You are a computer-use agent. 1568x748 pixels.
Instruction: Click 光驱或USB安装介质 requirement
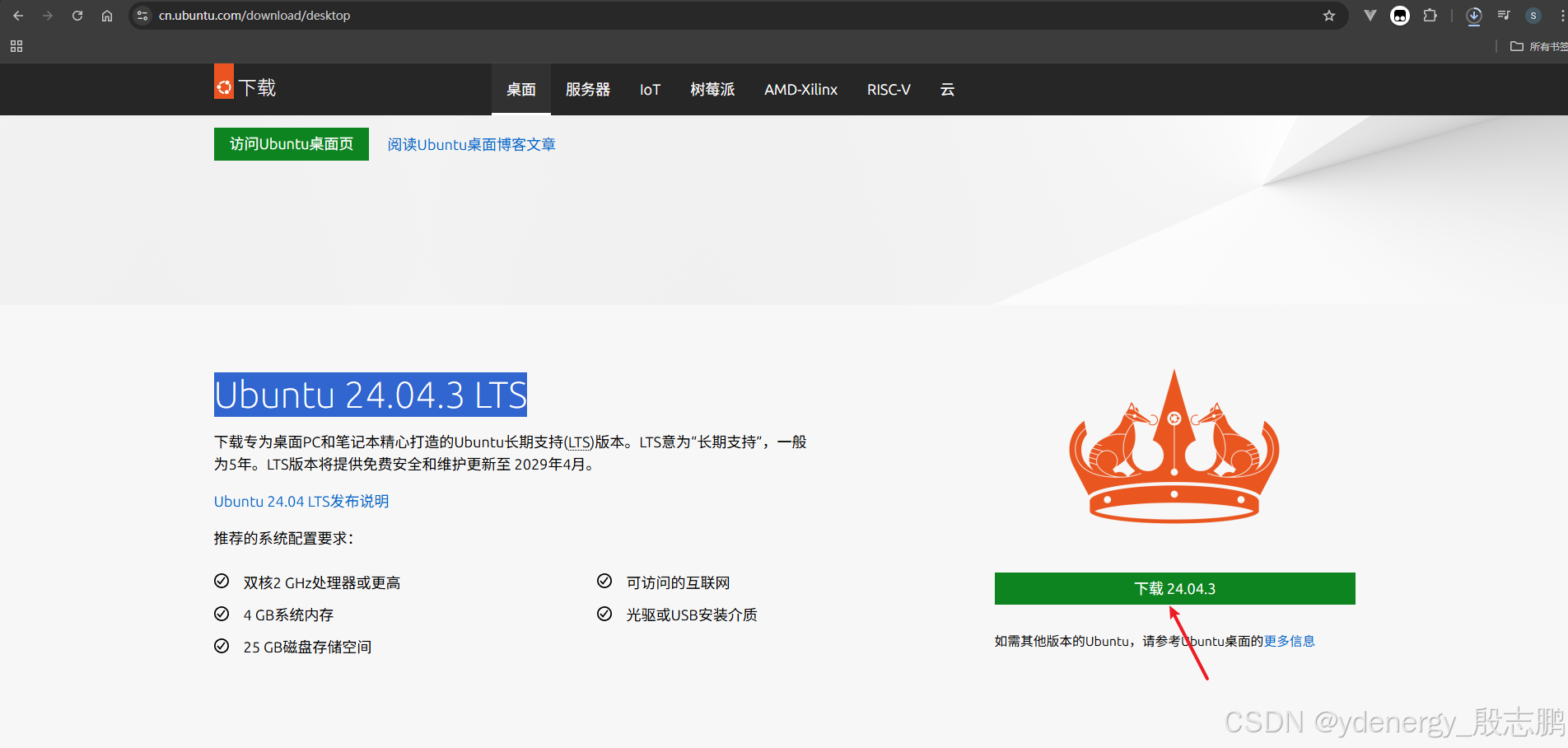[x=692, y=615]
